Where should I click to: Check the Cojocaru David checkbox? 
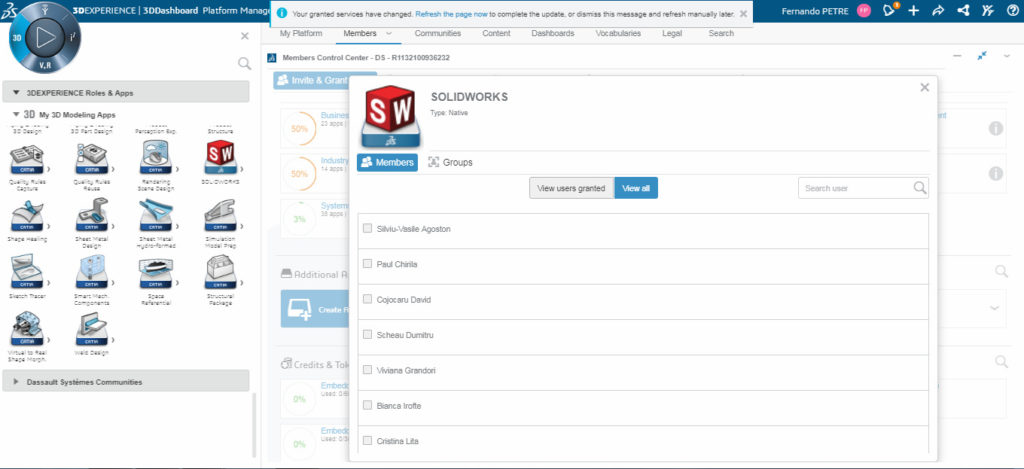click(368, 299)
